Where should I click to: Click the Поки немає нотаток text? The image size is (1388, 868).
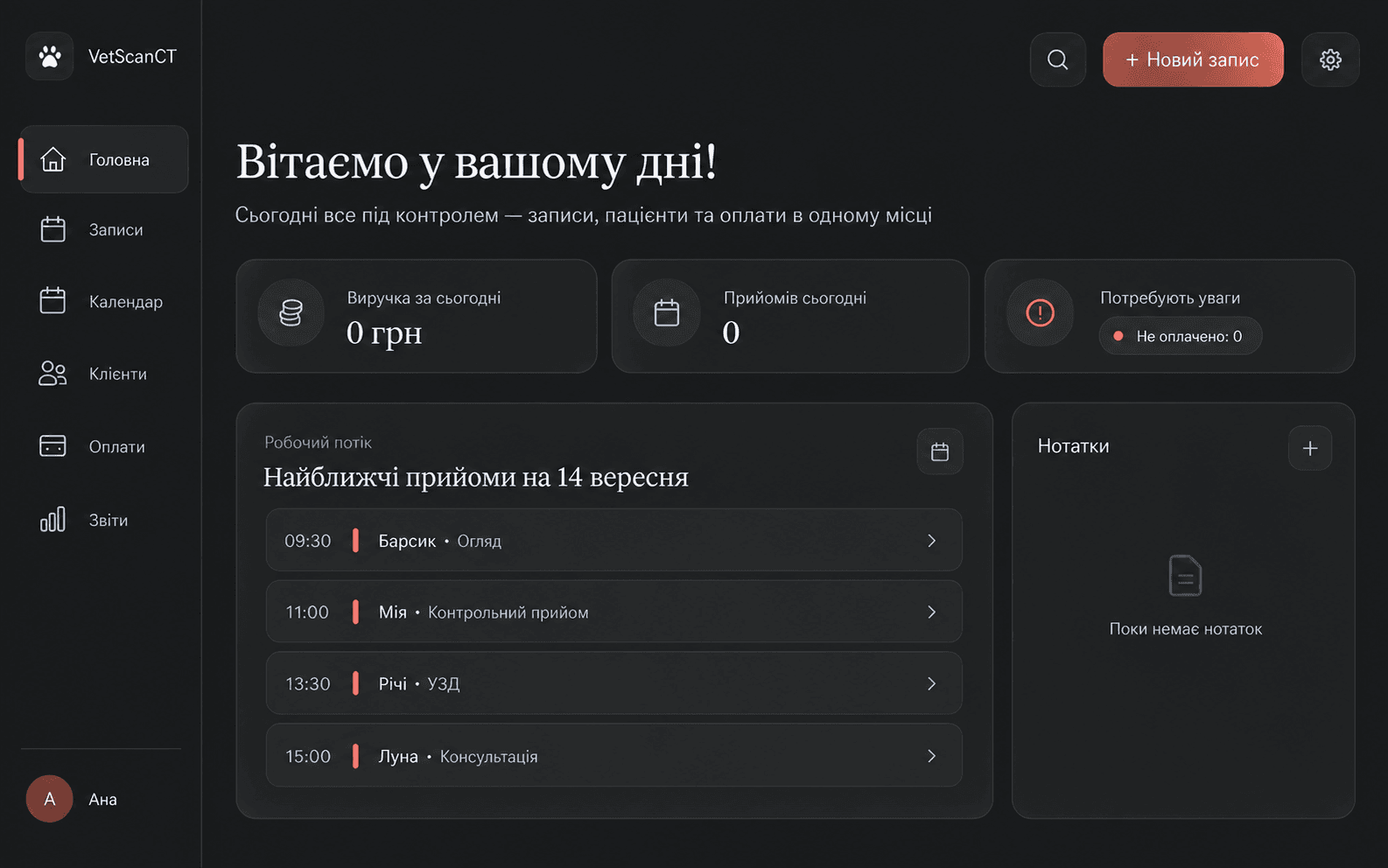pyautogui.click(x=1186, y=628)
